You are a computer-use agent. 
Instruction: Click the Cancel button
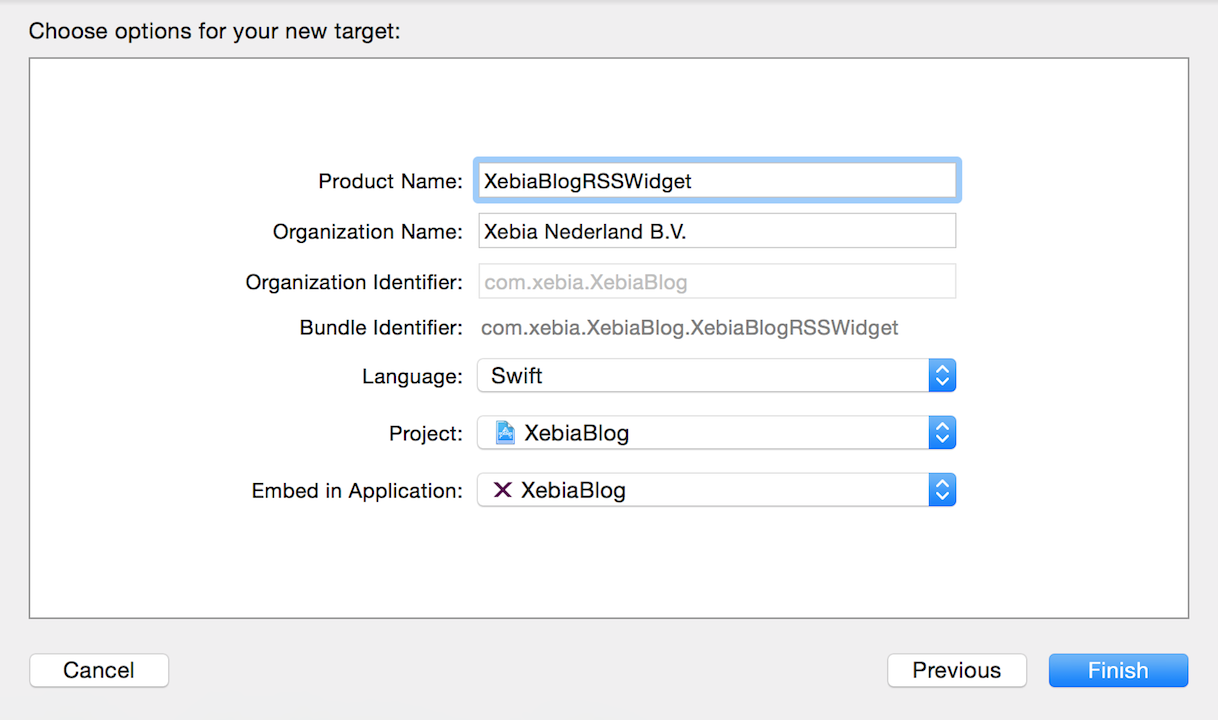pyautogui.click(x=99, y=670)
